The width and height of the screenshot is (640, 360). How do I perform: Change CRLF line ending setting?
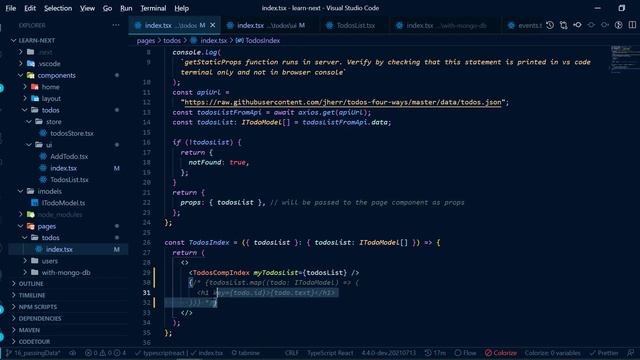click(x=291, y=353)
